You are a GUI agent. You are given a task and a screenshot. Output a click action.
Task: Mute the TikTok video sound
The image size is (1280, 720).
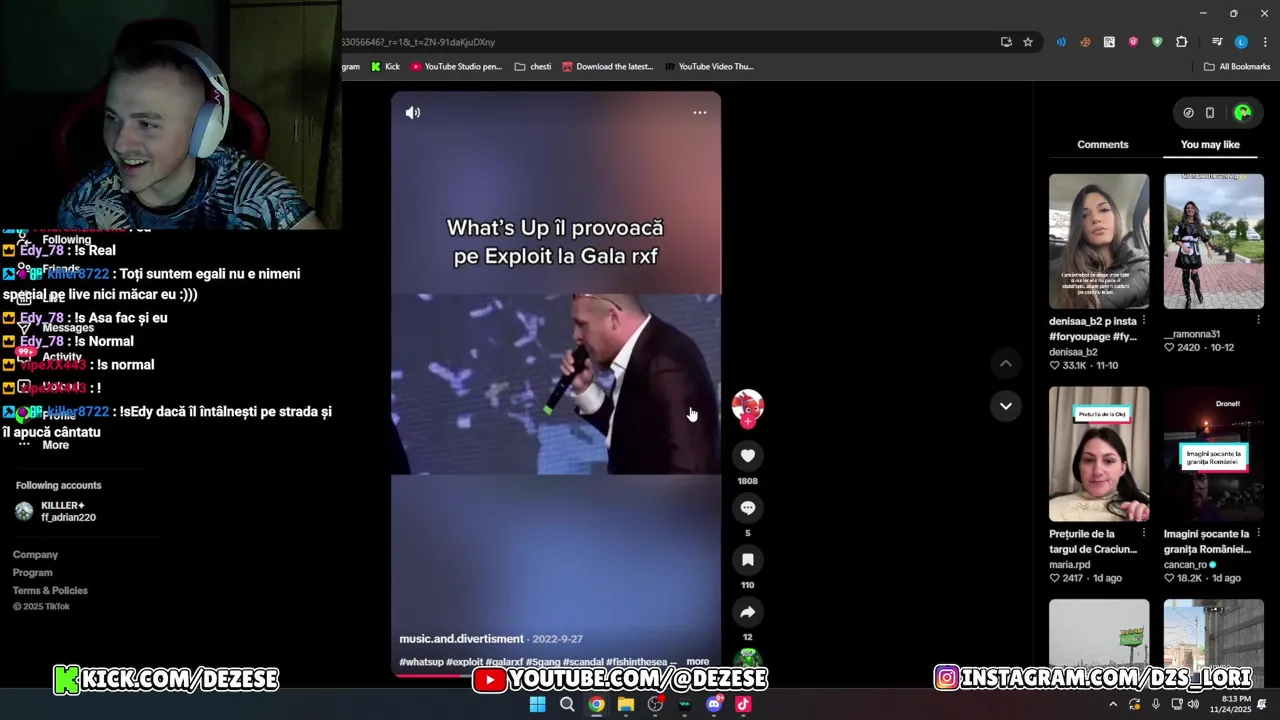tap(413, 113)
